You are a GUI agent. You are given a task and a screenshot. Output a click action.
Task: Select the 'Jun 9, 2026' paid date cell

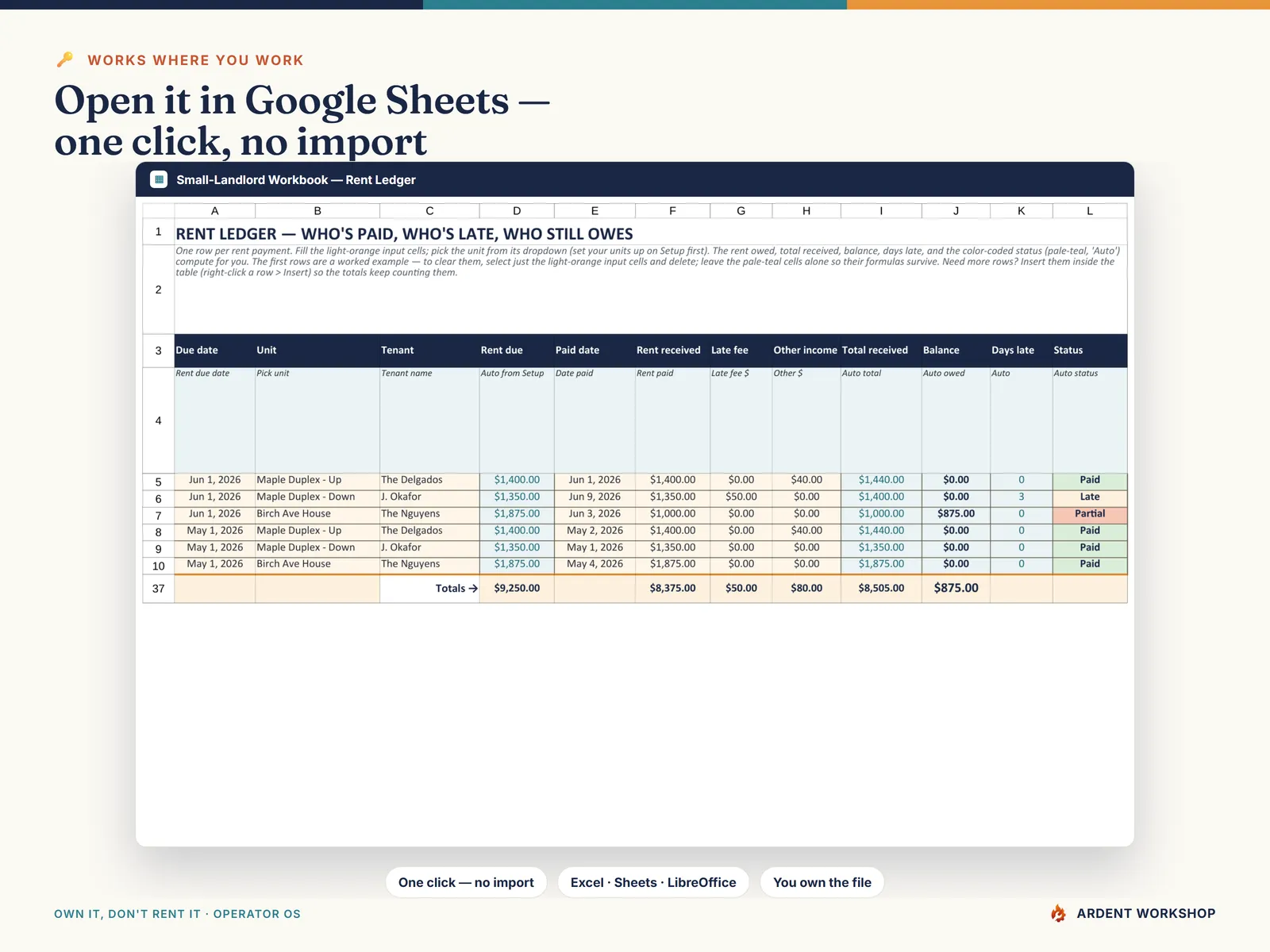click(595, 497)
